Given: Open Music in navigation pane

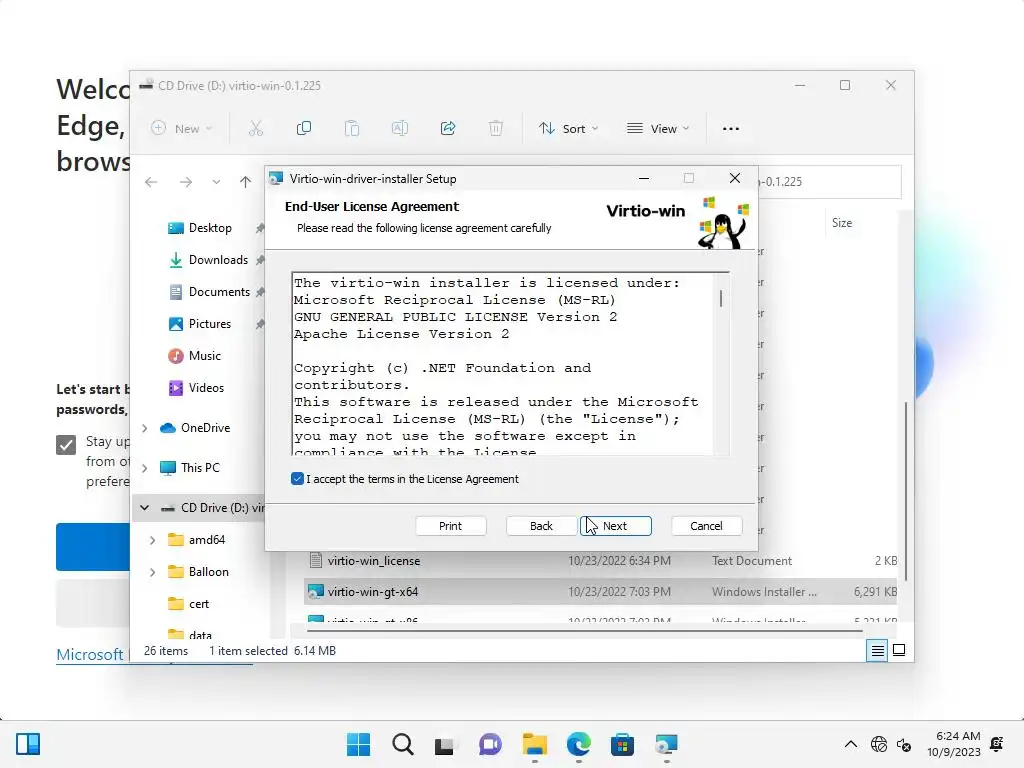Looking at the screenshot, I should click(204, 356).
